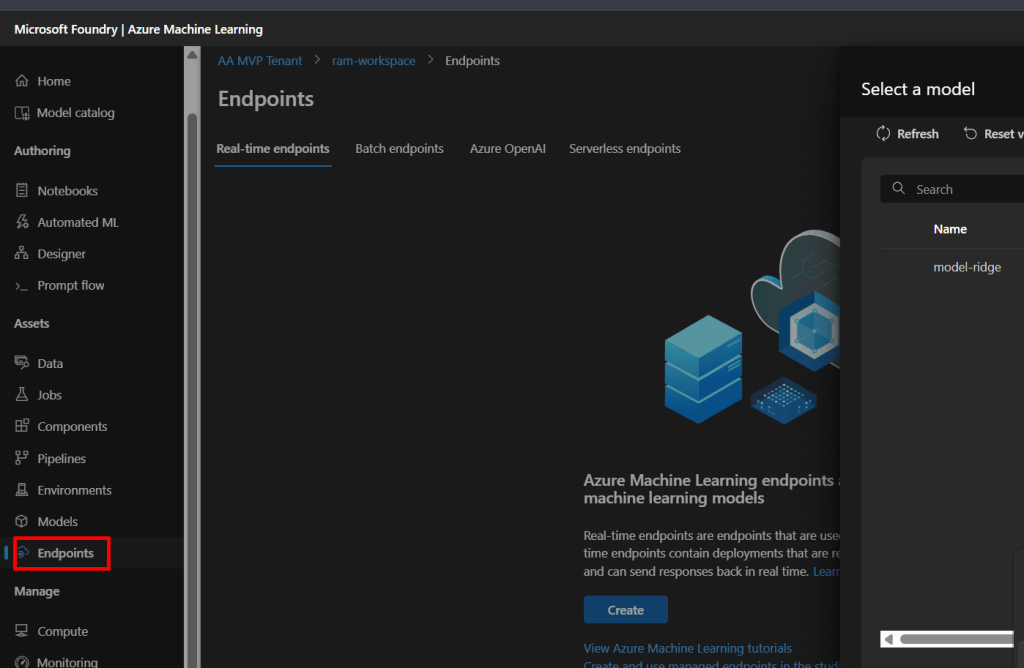This screenshot has width=1024, height=668.
Task: Click the Data asset icon
Action: pos(22,364)
